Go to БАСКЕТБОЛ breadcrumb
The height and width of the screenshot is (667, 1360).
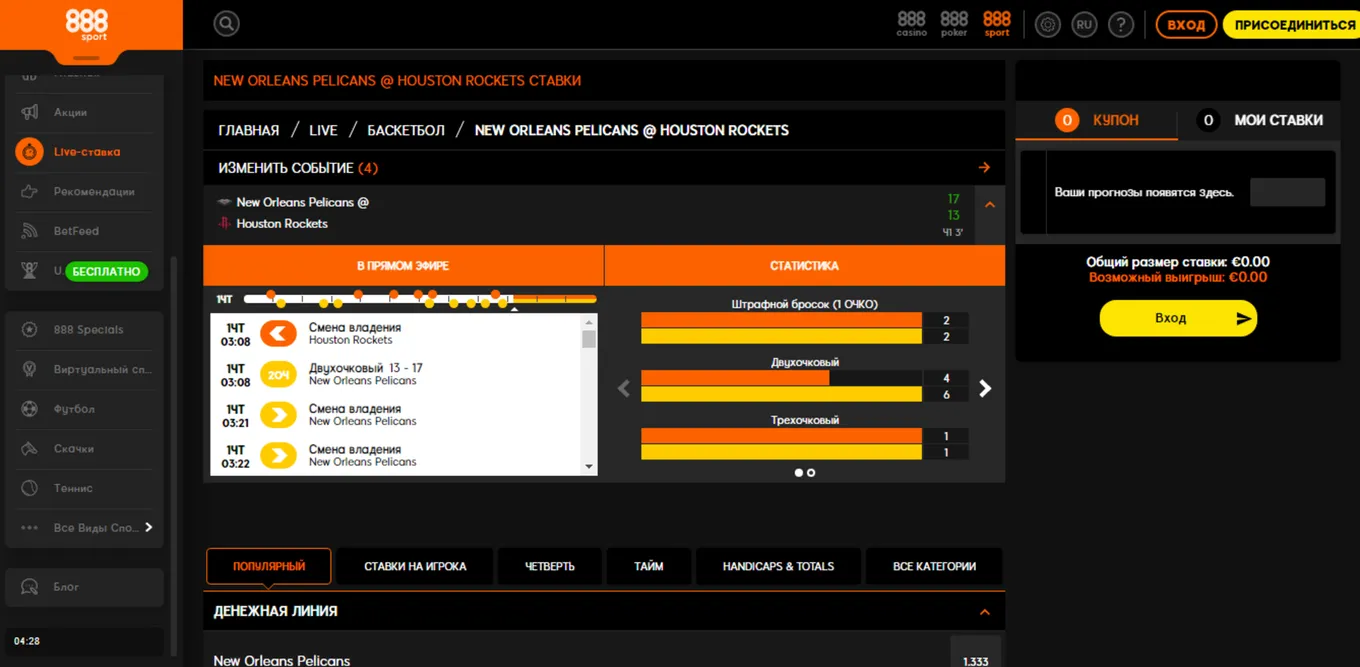406,130
